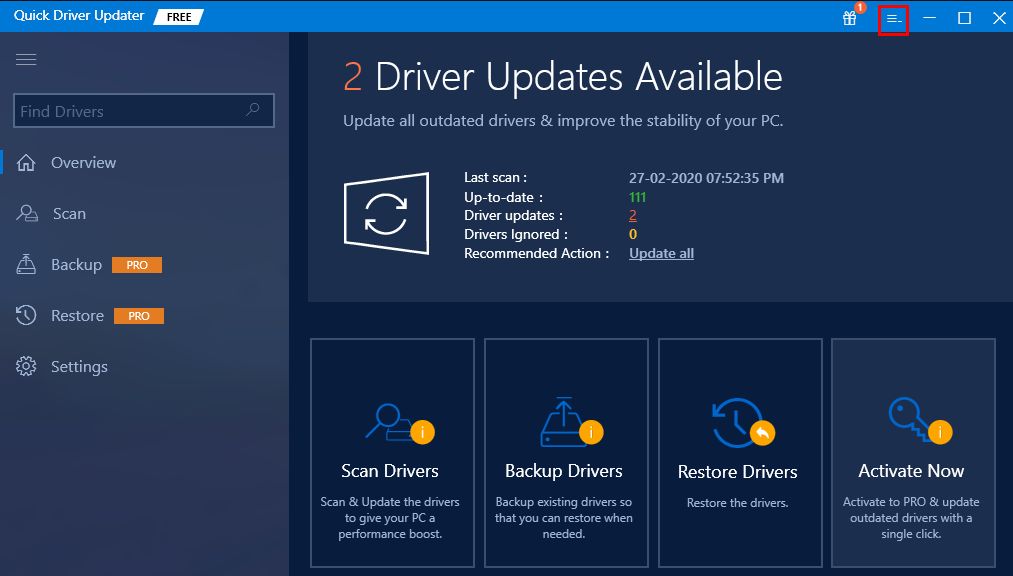Open Settings from the sidebar
Screen dimensions: 1013x576
pos(79,367)
